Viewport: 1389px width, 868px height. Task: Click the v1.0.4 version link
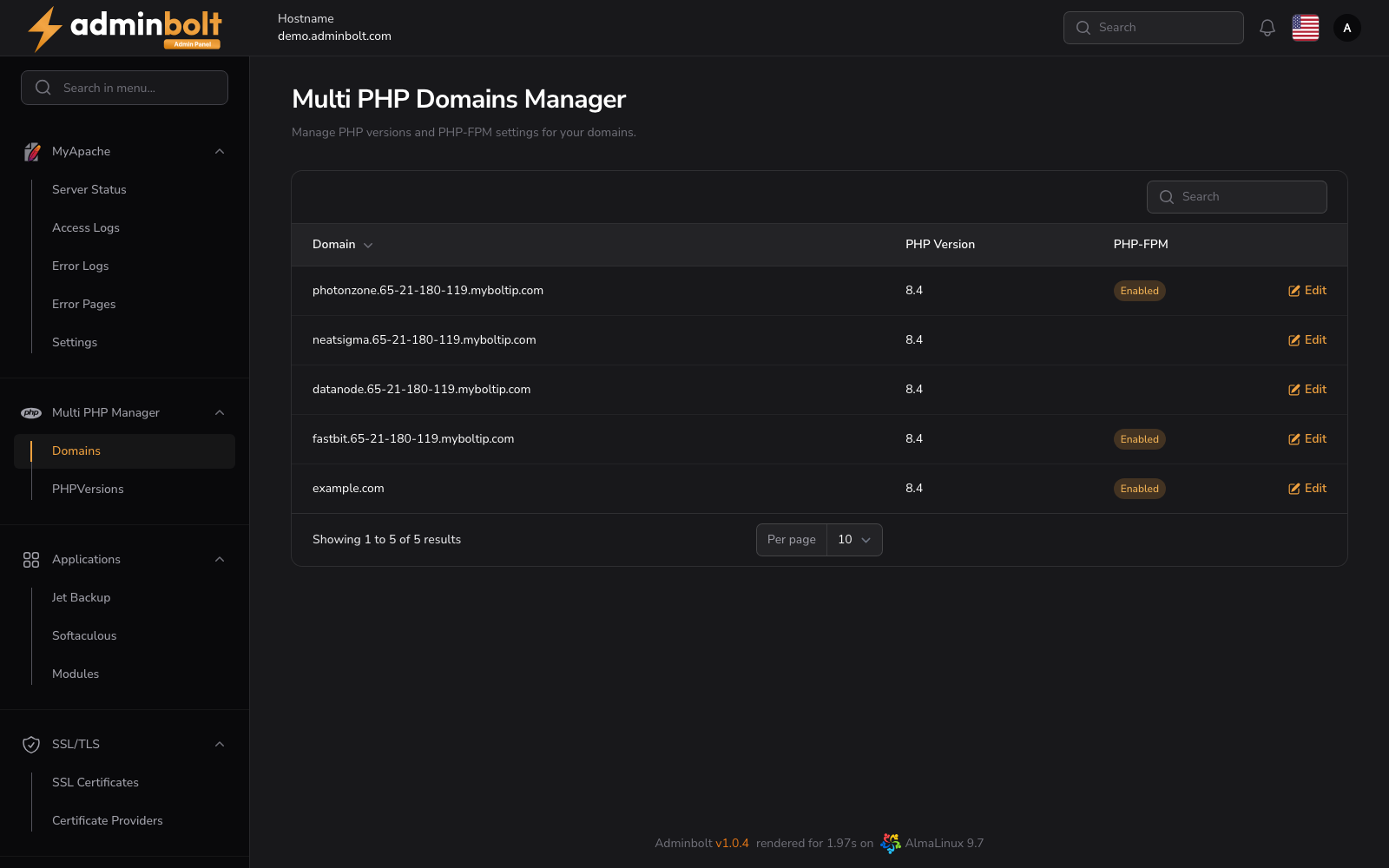(732, 843)
